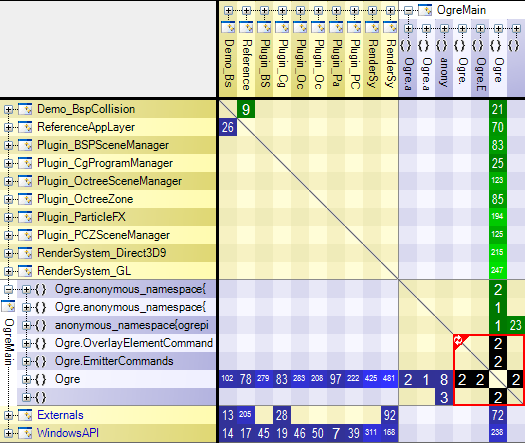
Task: Select the Ogre.EmitterCommands row label
Action: 114,361
